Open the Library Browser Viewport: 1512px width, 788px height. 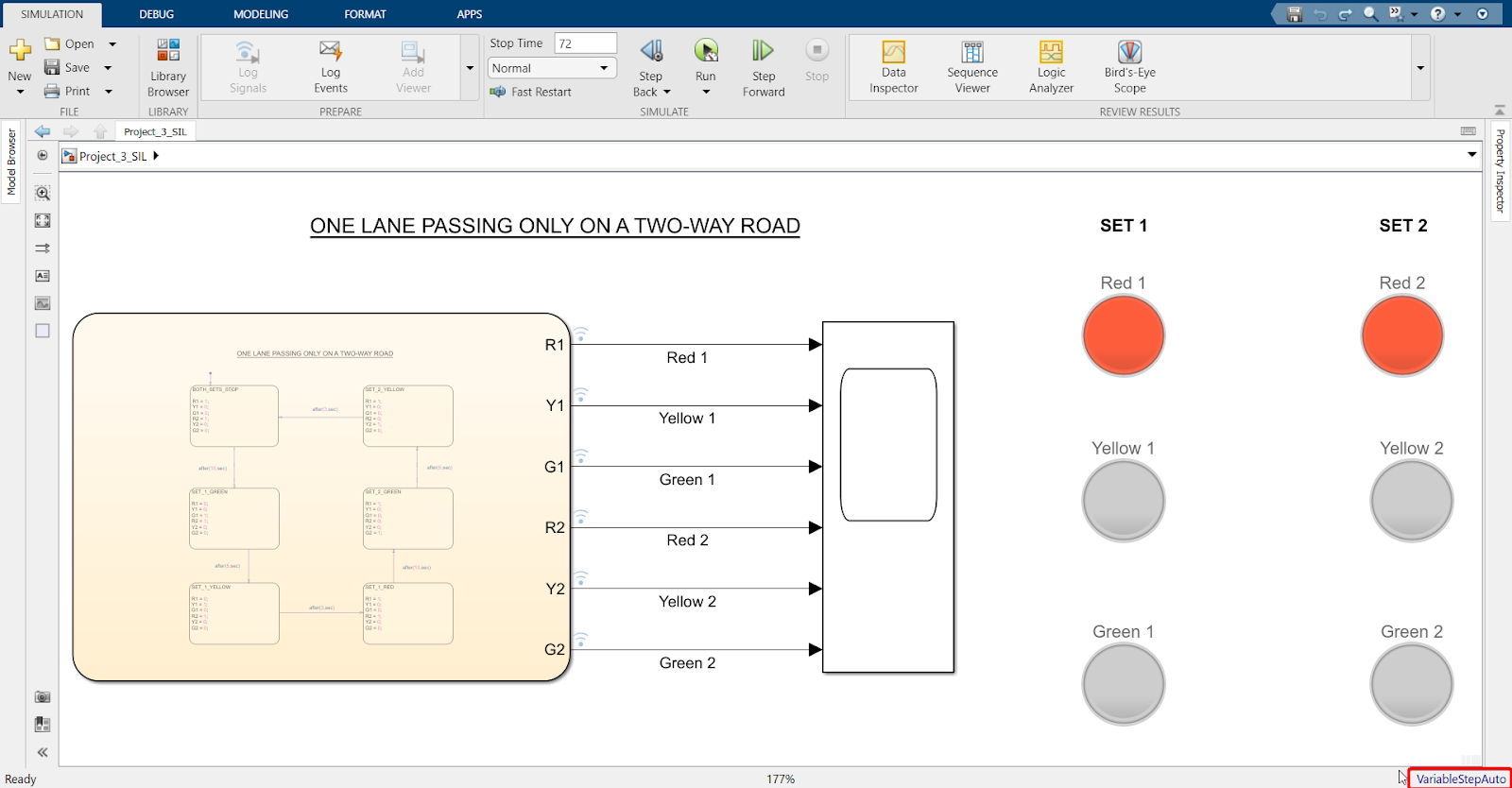tap(168, 68)
